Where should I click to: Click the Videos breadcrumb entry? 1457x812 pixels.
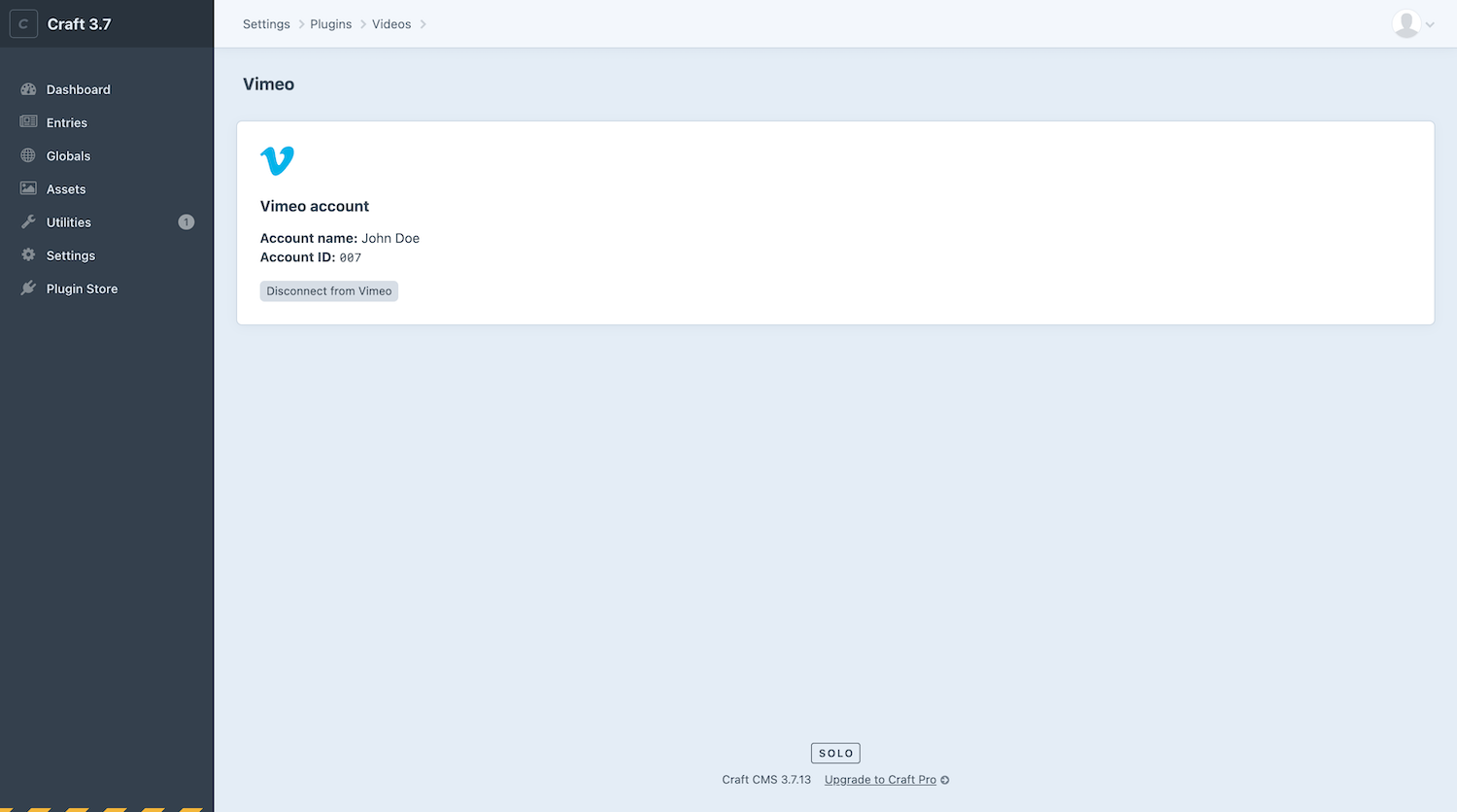click(390, 23)
